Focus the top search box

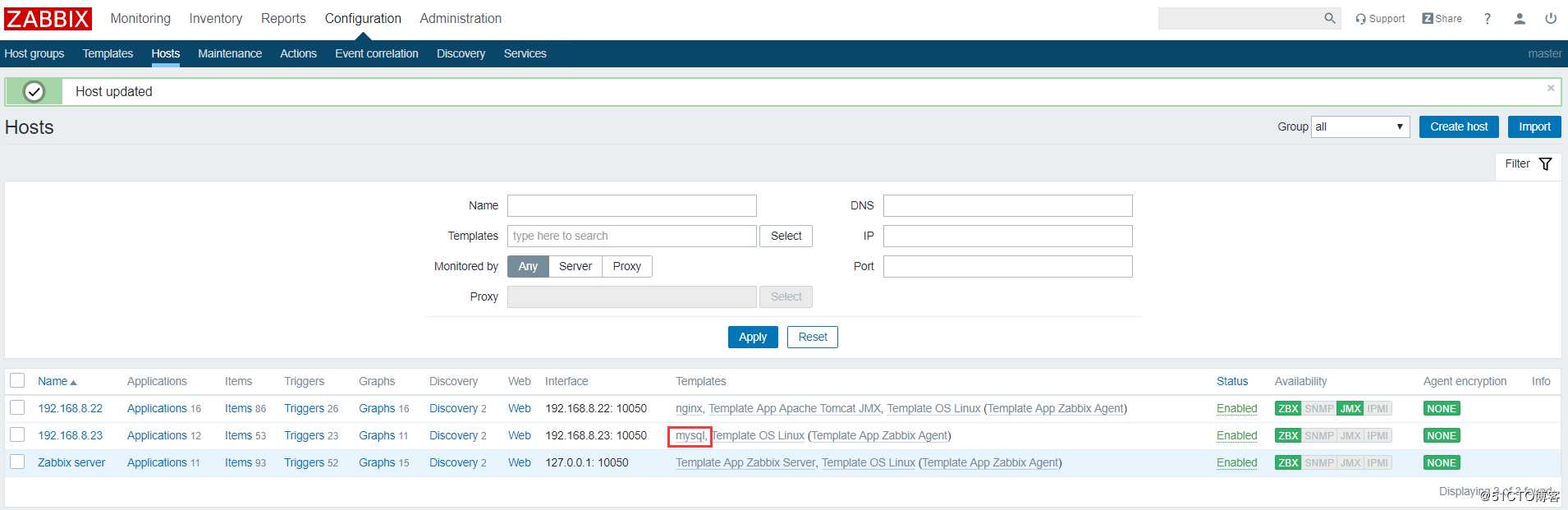click(1240, 18)
